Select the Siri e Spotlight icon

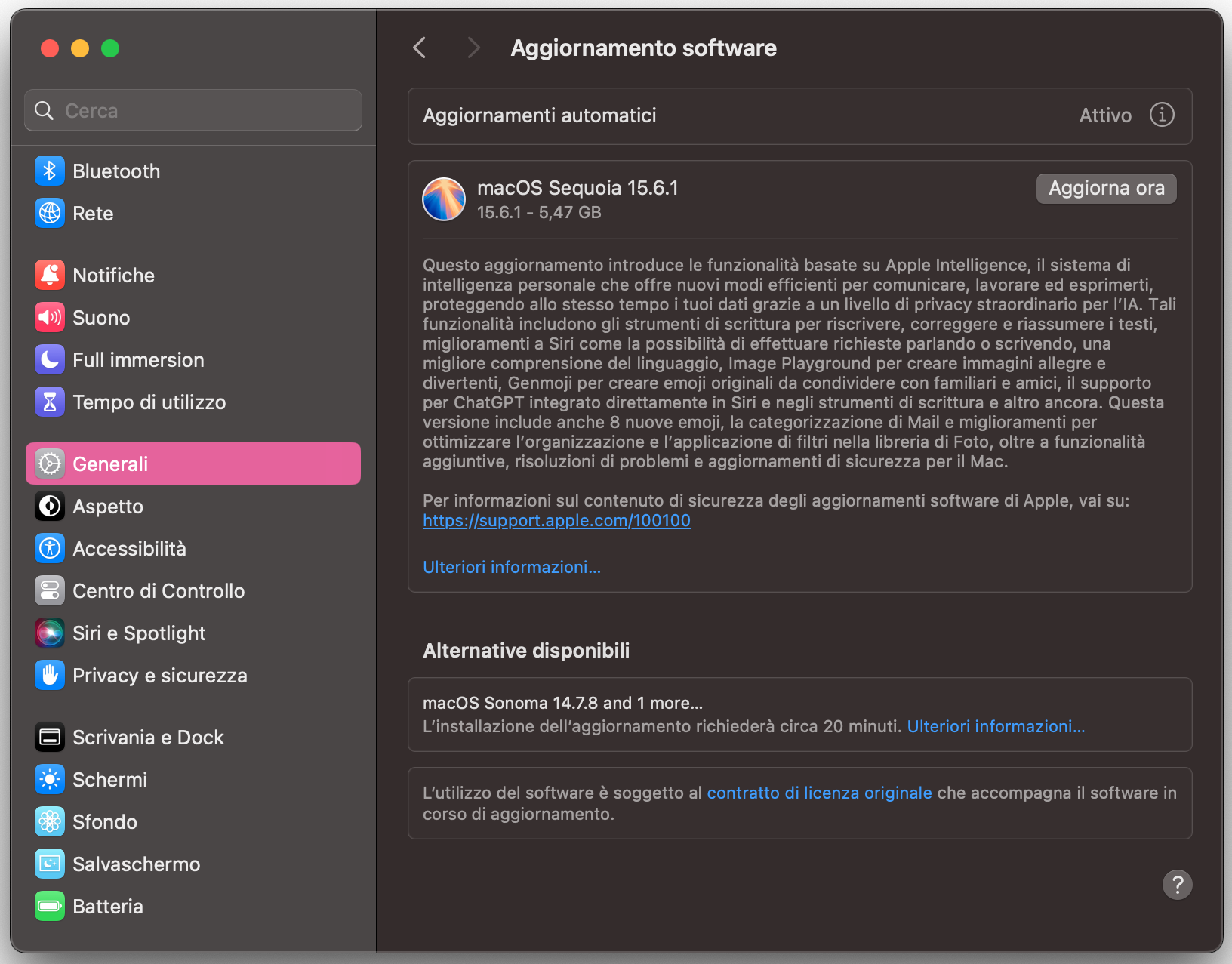coord(48,633)
